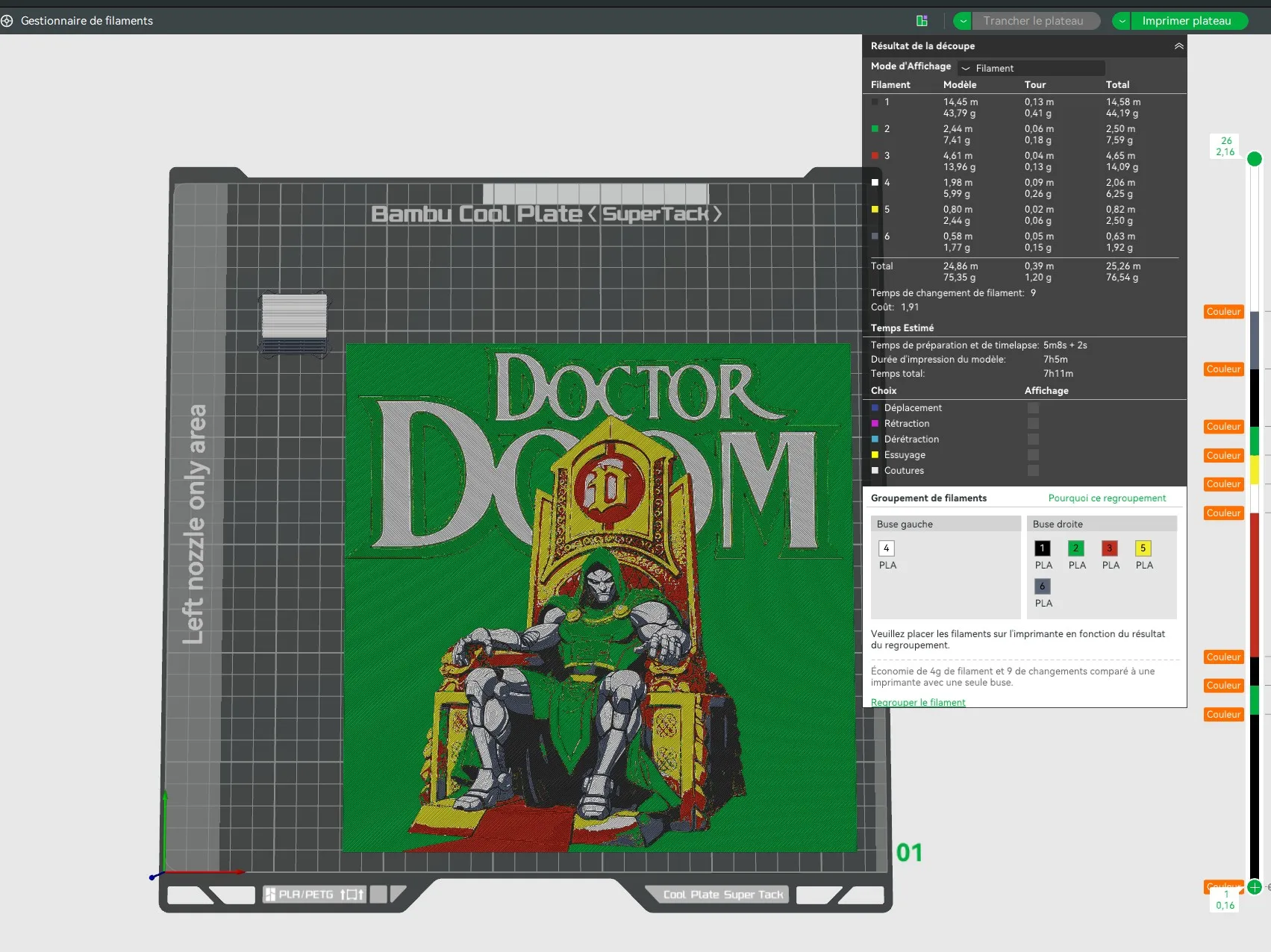
Task: Click the Temps Estimé section heading
Action: tap(902, 328)
